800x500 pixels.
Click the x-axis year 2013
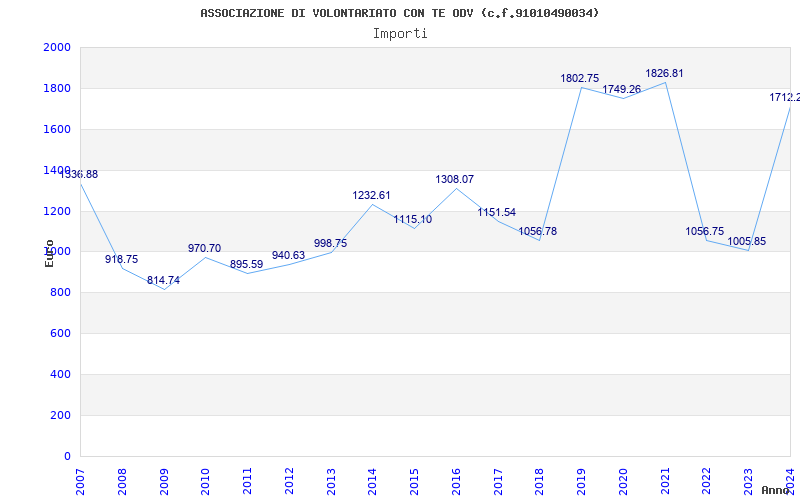pyautogui.click(x=331, y=482)
